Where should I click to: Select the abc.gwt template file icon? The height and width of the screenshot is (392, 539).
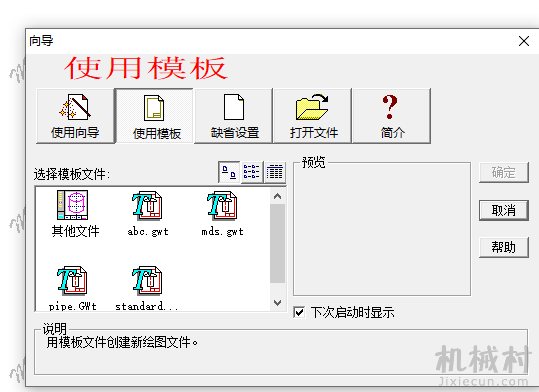tap(147, 206)
